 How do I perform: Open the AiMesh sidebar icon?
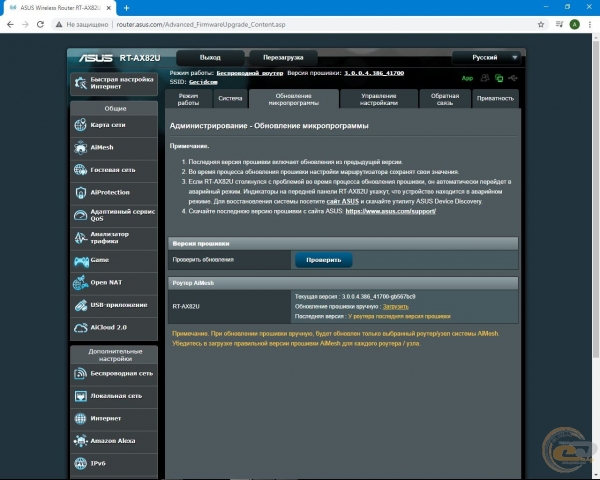80,147
